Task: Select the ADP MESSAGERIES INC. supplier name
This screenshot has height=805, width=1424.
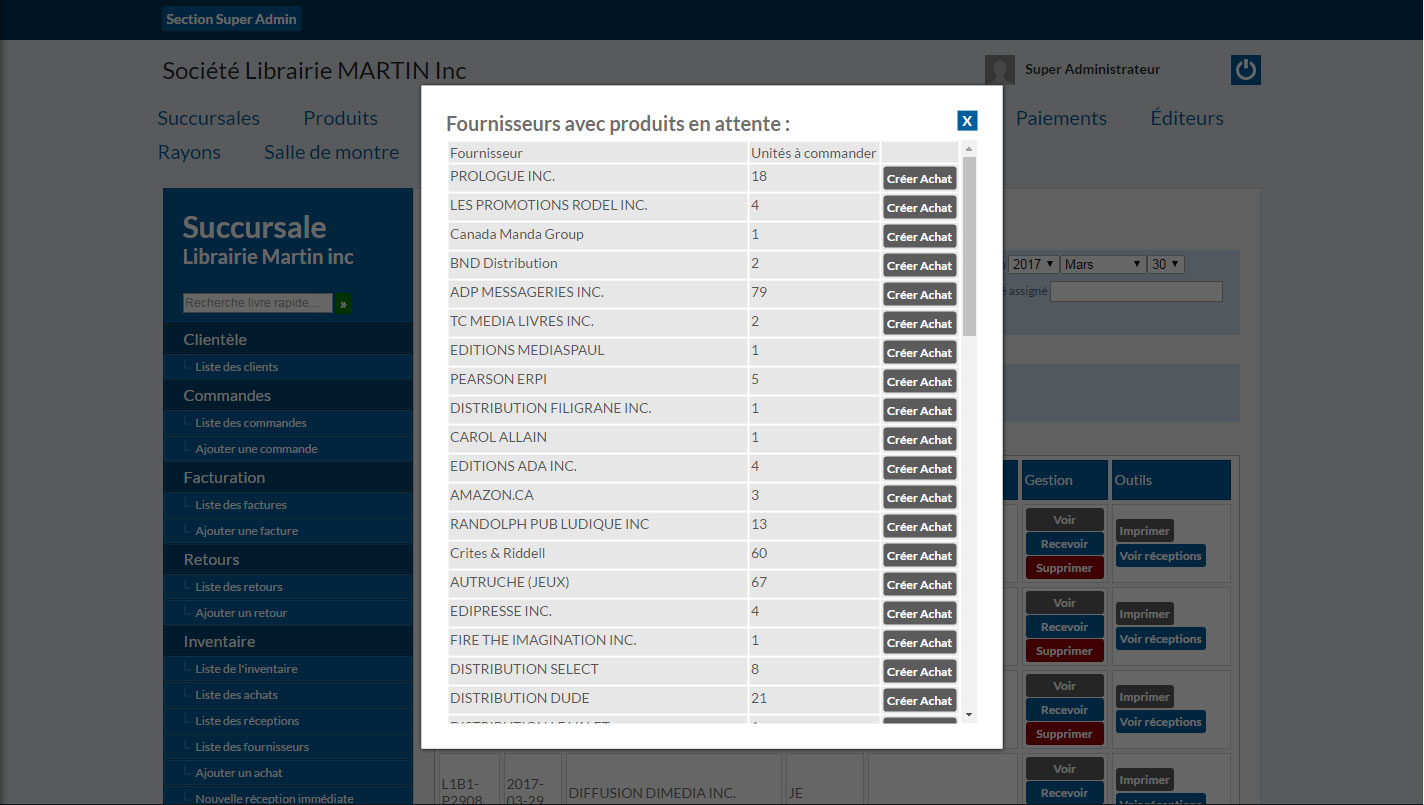Action: click(527, 292)
